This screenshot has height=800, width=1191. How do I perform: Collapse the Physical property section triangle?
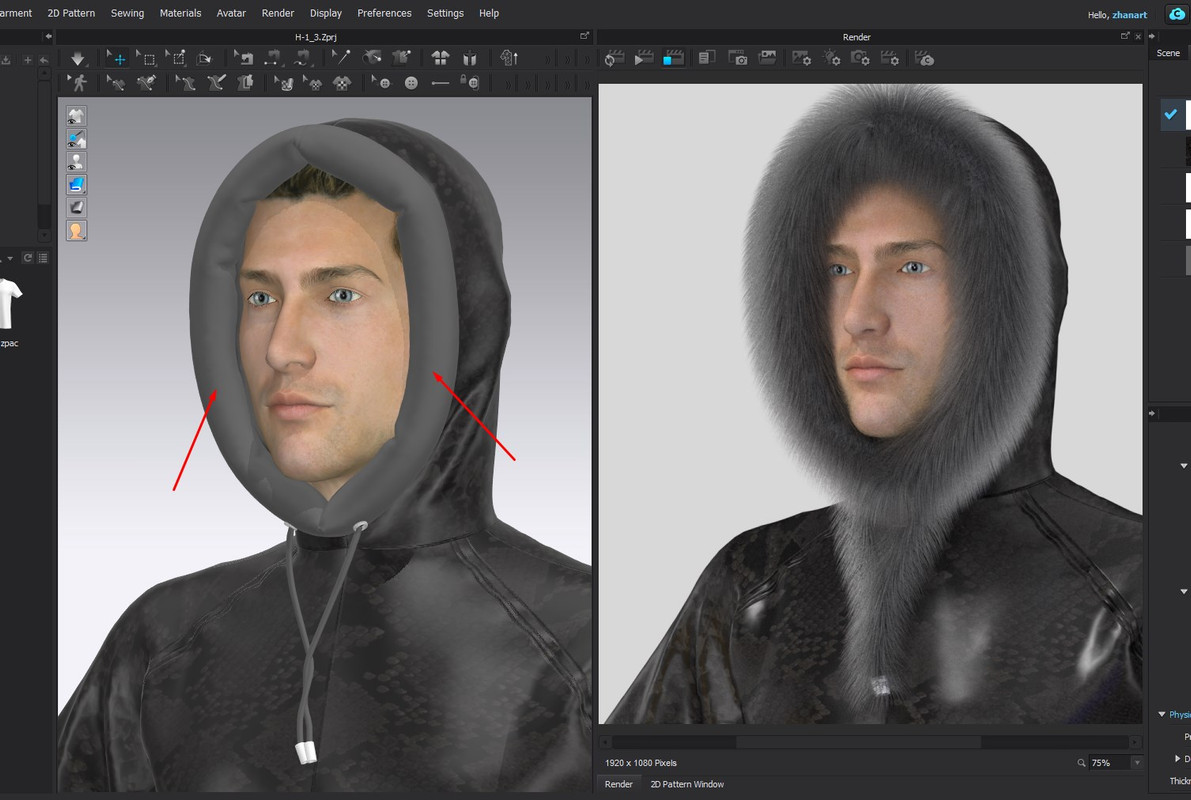tap(1161, 714)
